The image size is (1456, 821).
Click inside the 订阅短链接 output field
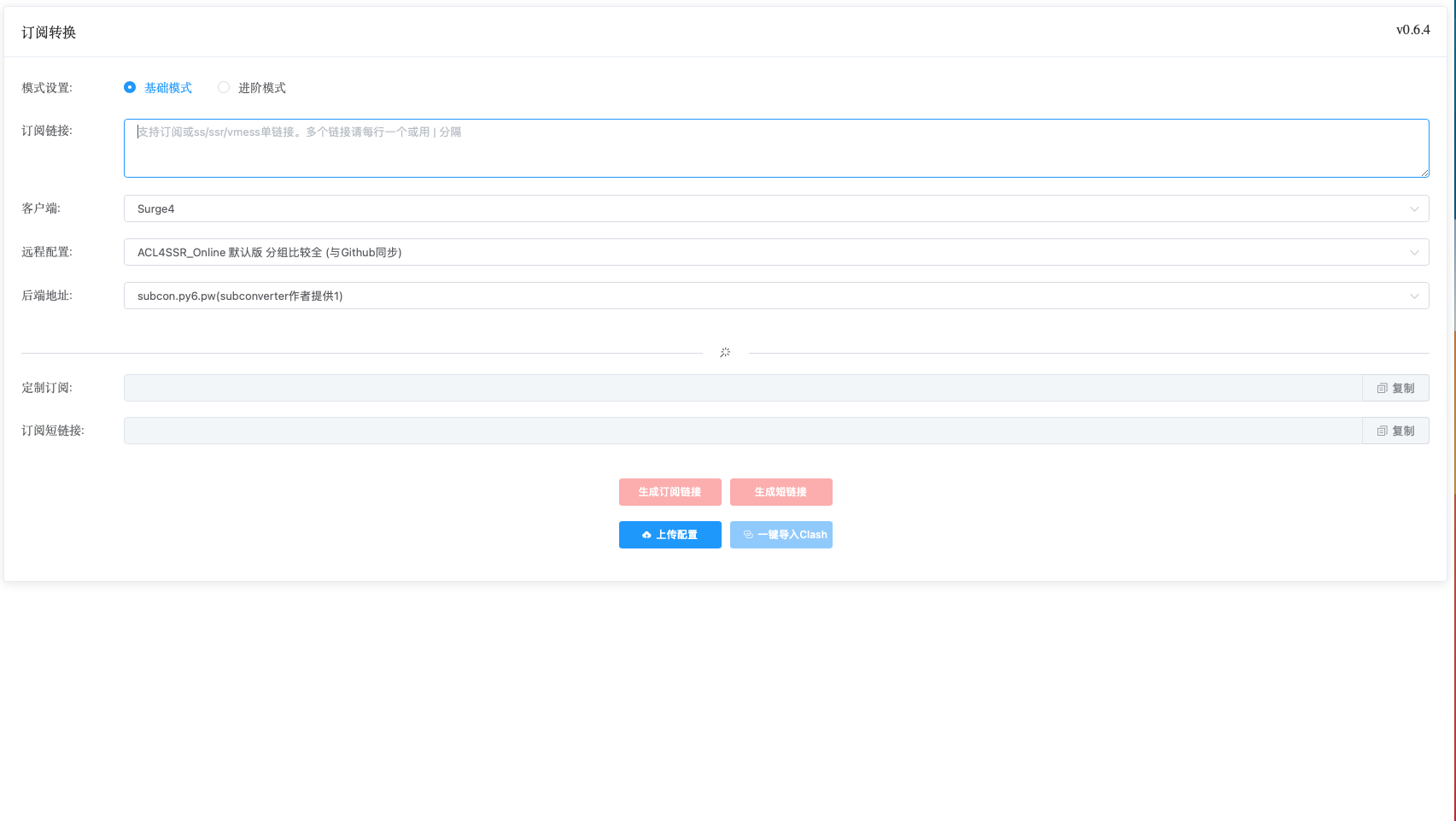[742, 431]
